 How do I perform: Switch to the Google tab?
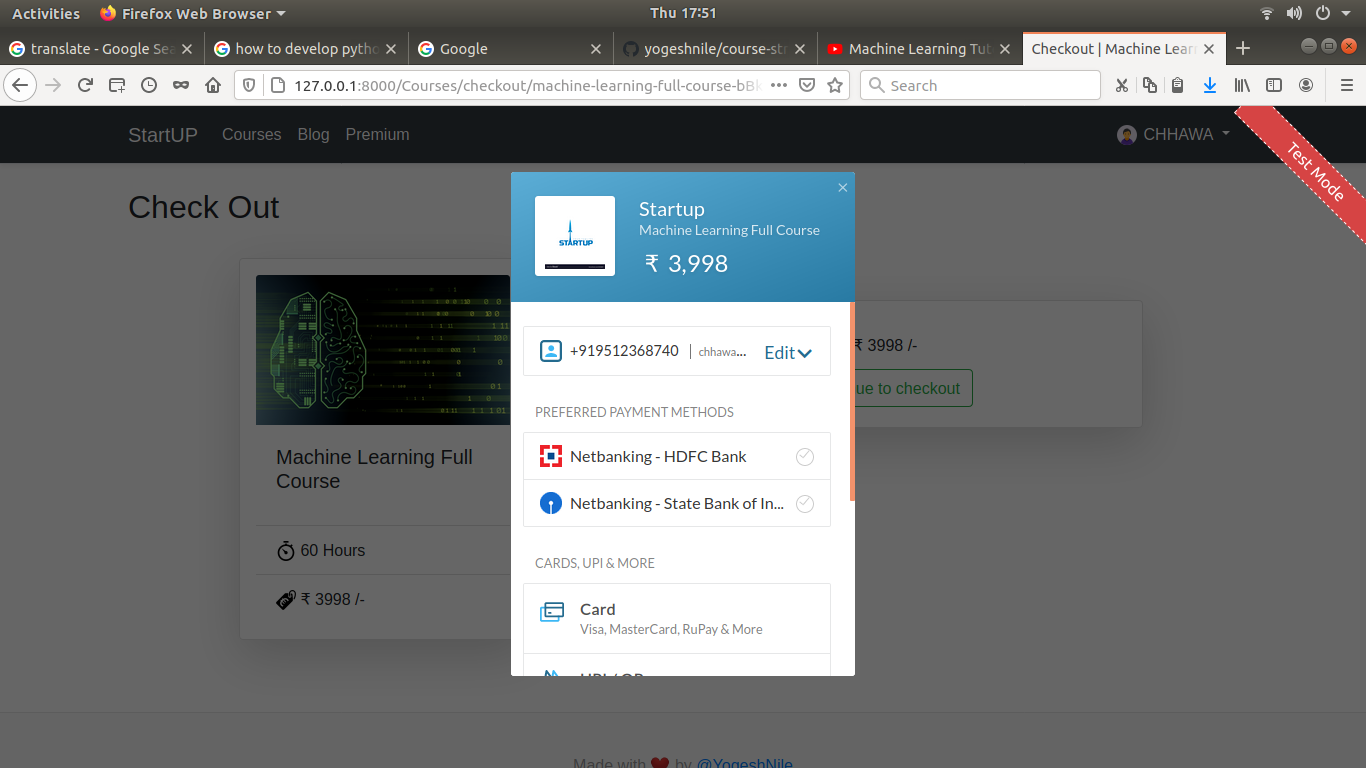tap(510, 48)
